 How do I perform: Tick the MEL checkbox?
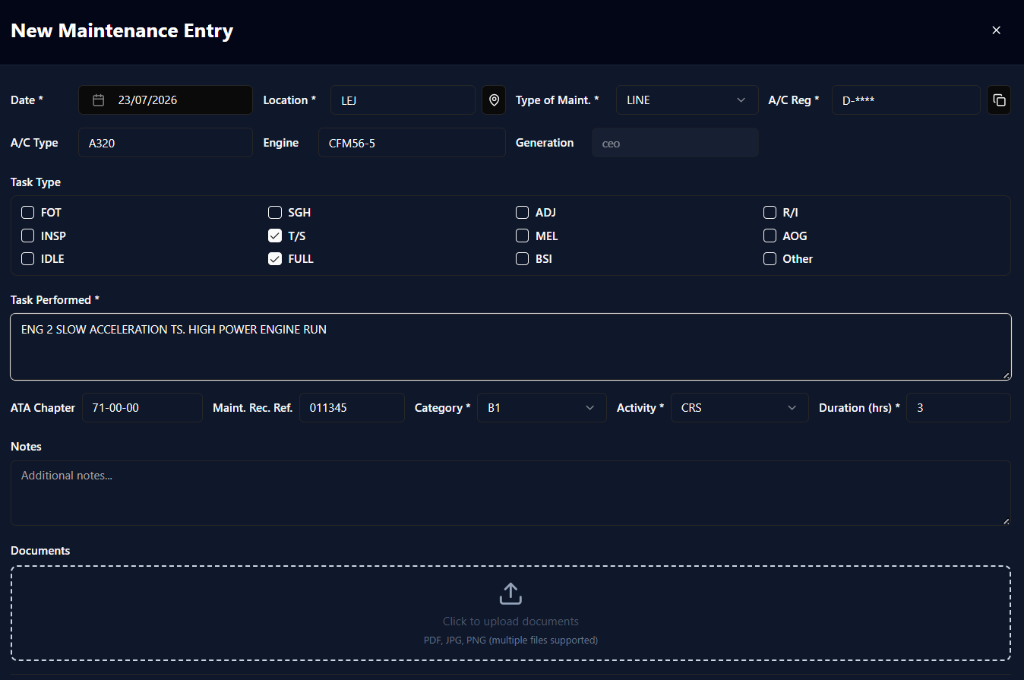click(x=522, y=236)
